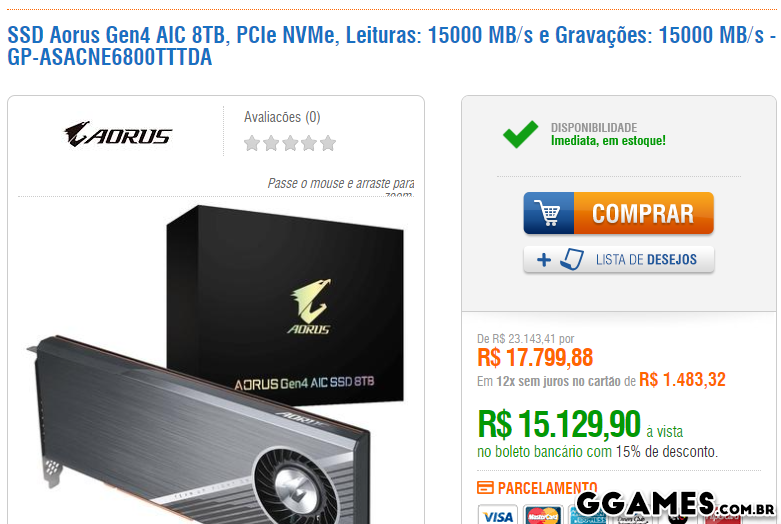781x524 pixels.
Task: Click the MasterCard payment icon
Action: tap(543, 515)
